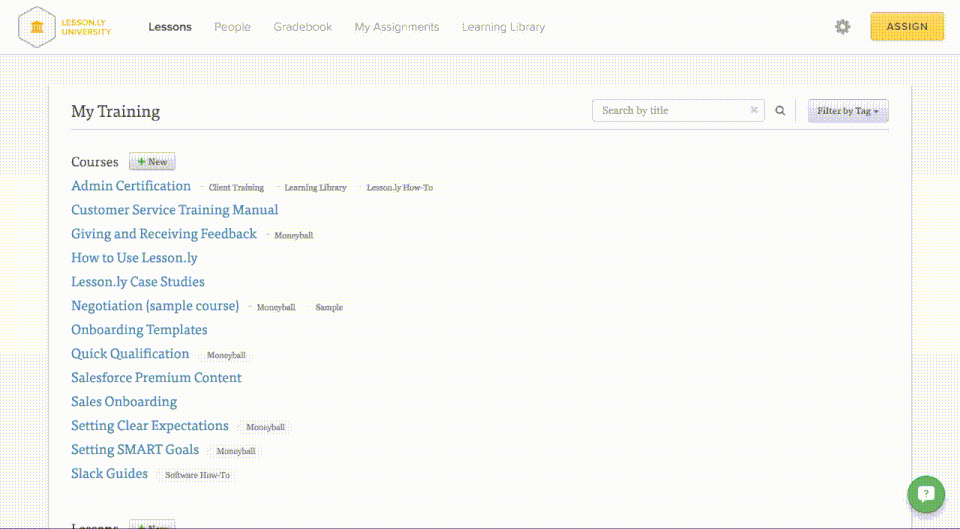This screenshot has width=960, height=529.
Task: Open Negotiation (sample course)
Action: (x=155, y=306)
